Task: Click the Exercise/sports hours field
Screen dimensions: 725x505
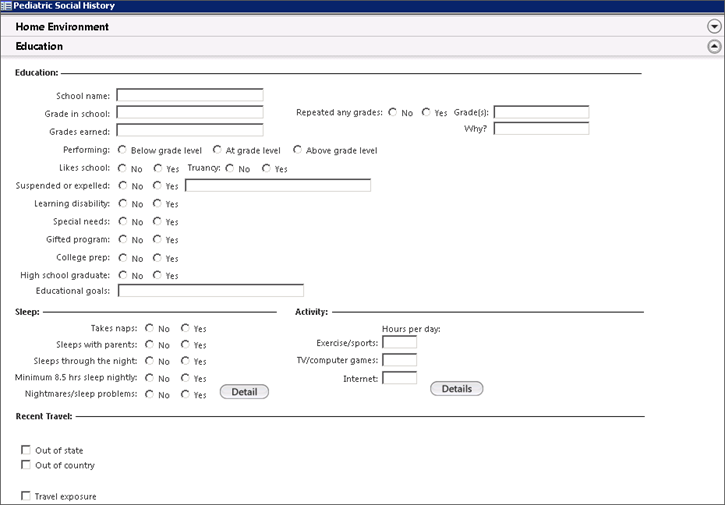Action: coord(399,343)
